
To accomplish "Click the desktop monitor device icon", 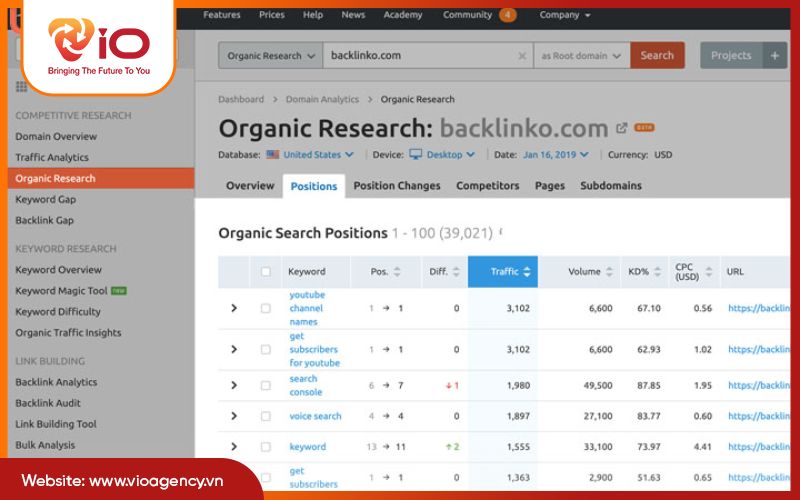I will (x=416, y=154).
